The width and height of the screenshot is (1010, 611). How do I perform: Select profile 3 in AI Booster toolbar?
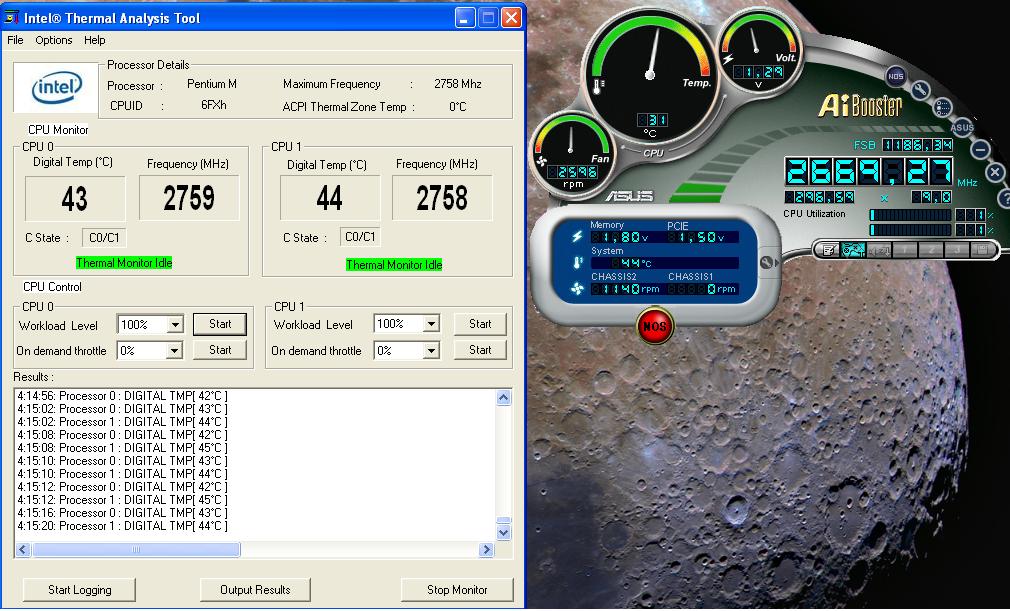click(957, 250)
